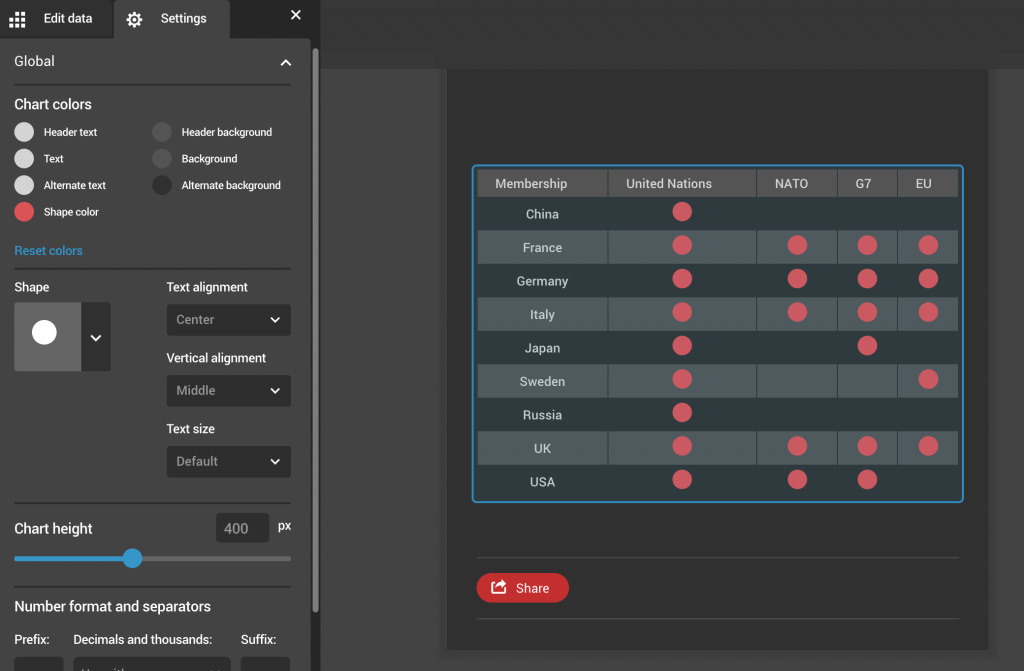This screenshot has width=1024, height=671.
Task: Change the Shape color swatch
Action: (x=22, y=211)
